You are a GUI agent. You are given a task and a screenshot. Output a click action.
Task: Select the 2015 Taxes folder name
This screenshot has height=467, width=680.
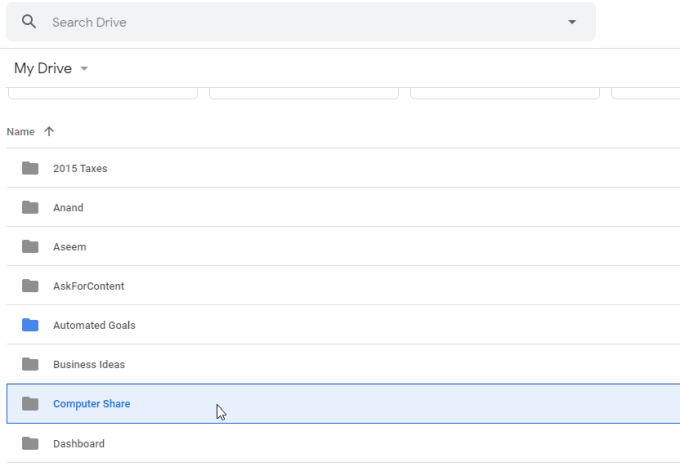(80, 168)
